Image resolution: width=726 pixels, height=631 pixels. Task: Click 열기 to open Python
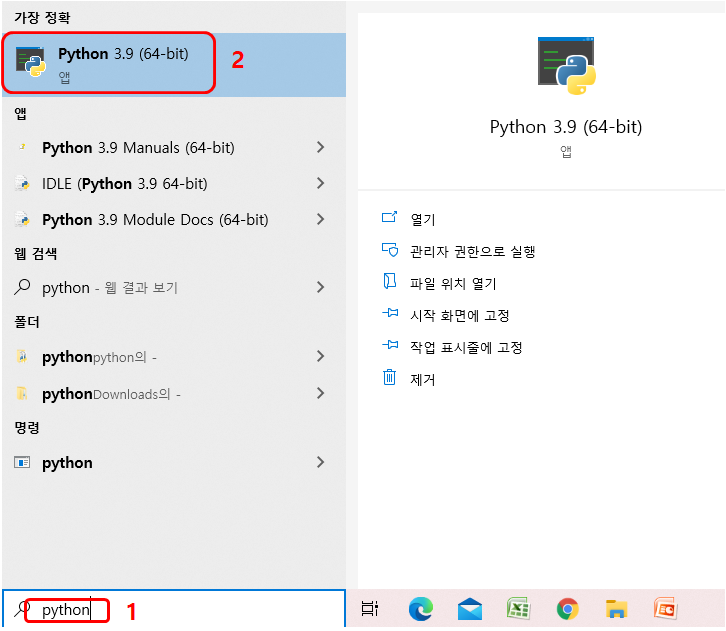tap(423, 219)
